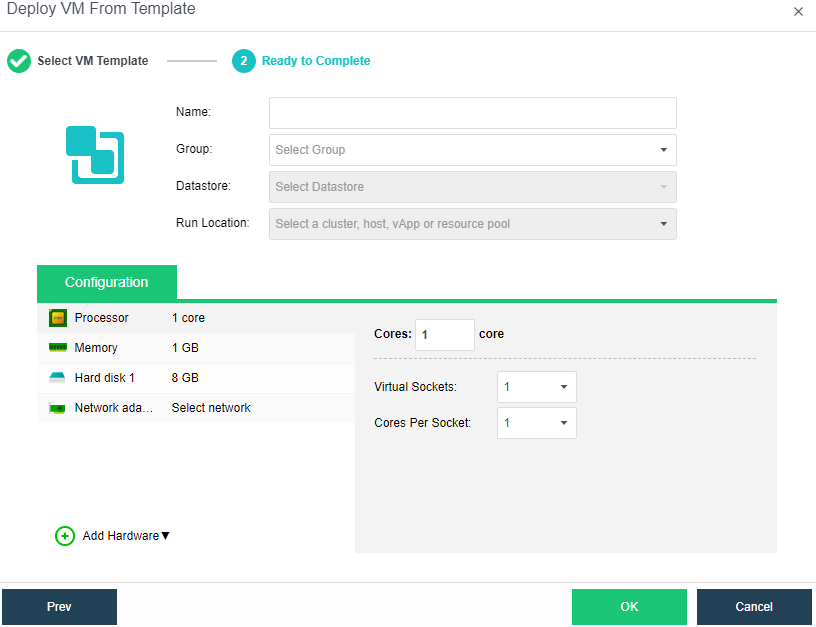Click the Network adapter card icon
Screen dimensions: 816x627
click(58, 408)
